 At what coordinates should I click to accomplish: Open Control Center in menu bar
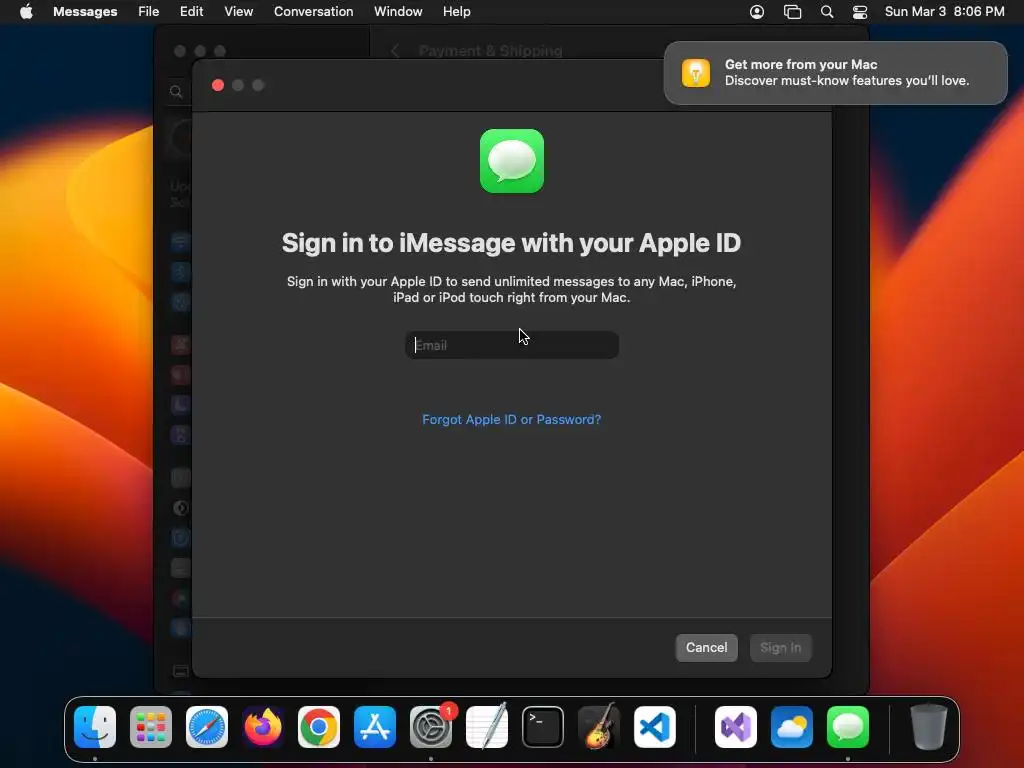pos(860,12)
